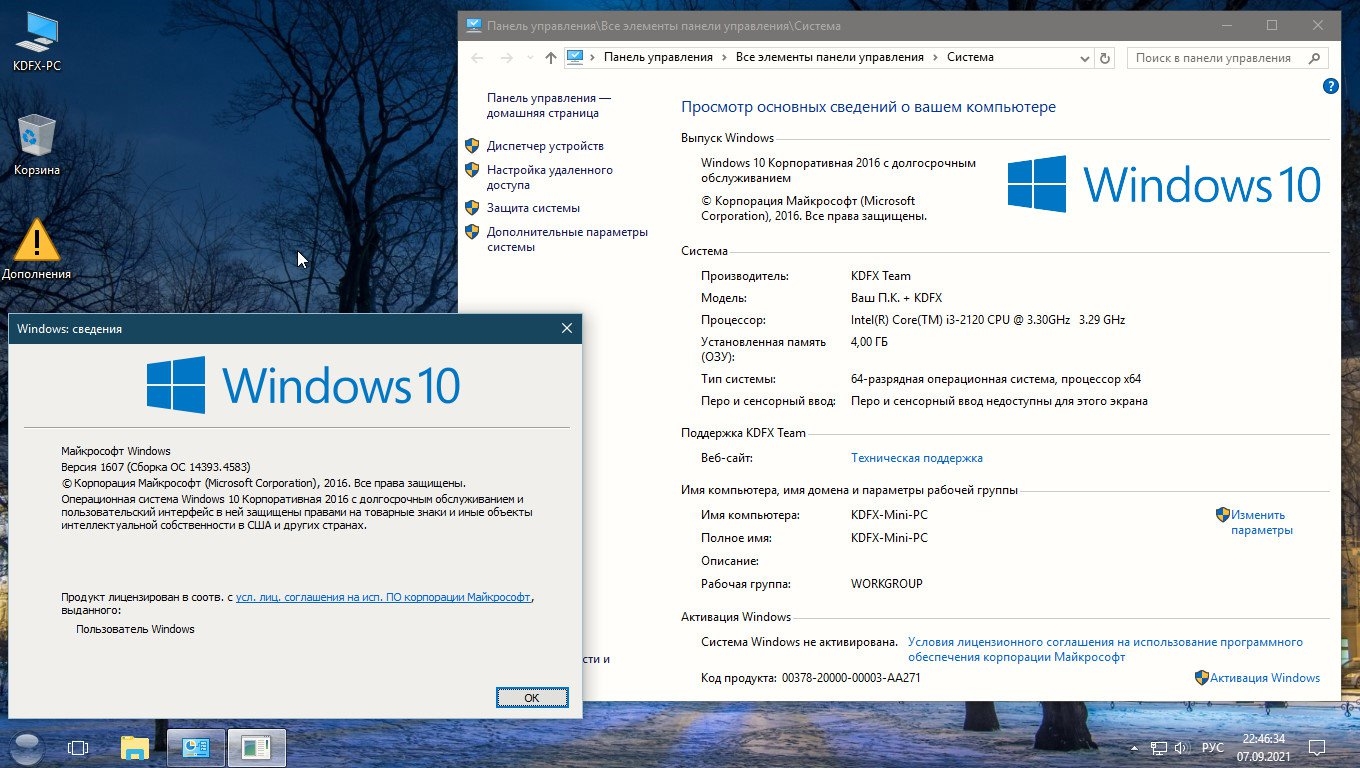
Task: Select the Корзина recycle bin icon
Action: pyautogui.click(x=37, y=145)
